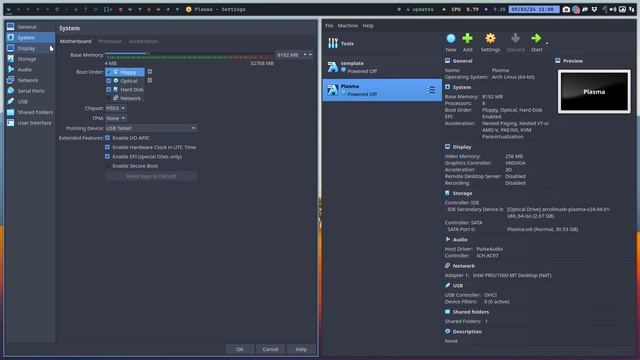Click USB section header icon in details
This screenshot has height=360, width=640.
click(447, 285)
